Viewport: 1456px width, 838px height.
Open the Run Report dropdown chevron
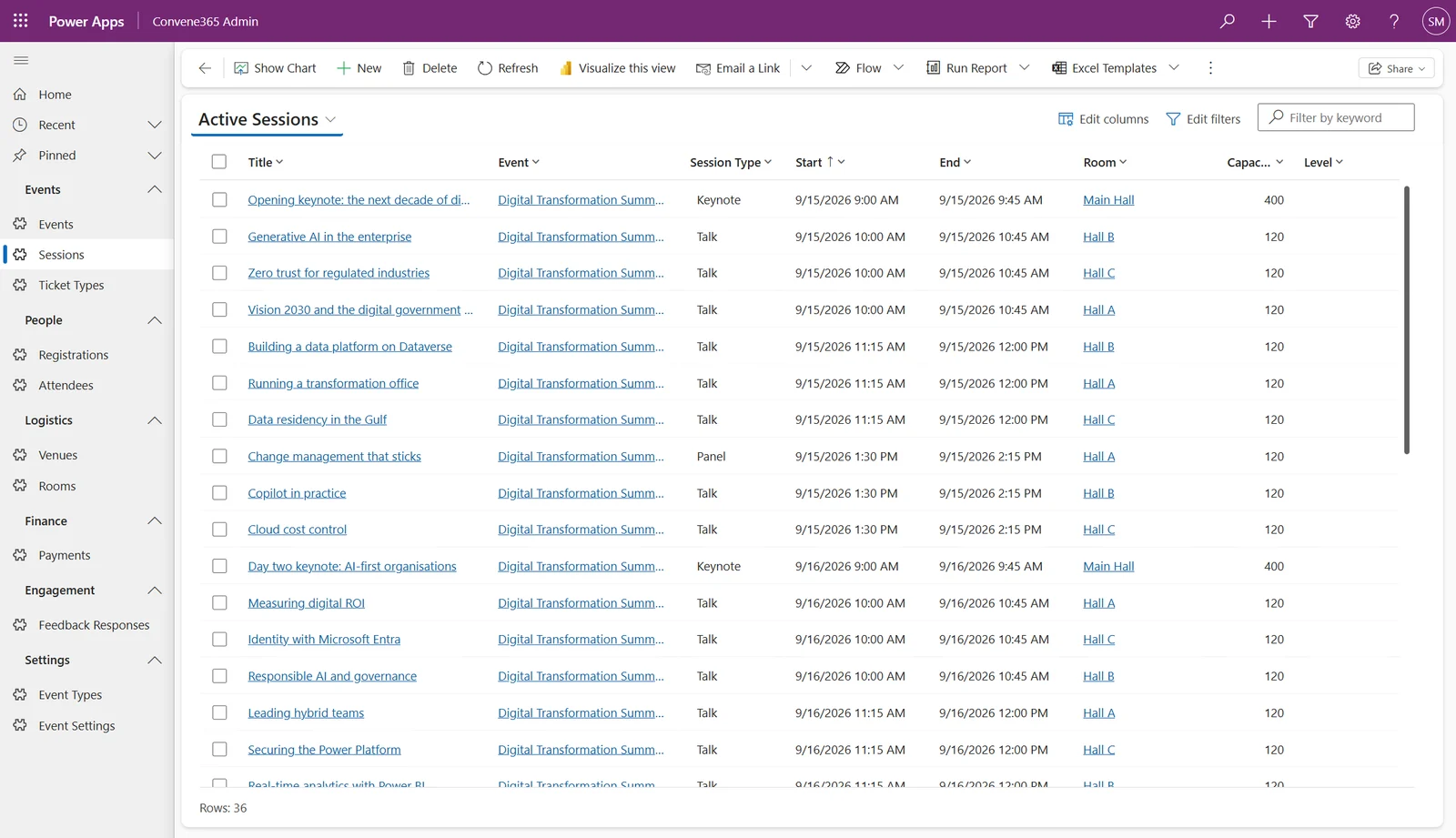1025,68
